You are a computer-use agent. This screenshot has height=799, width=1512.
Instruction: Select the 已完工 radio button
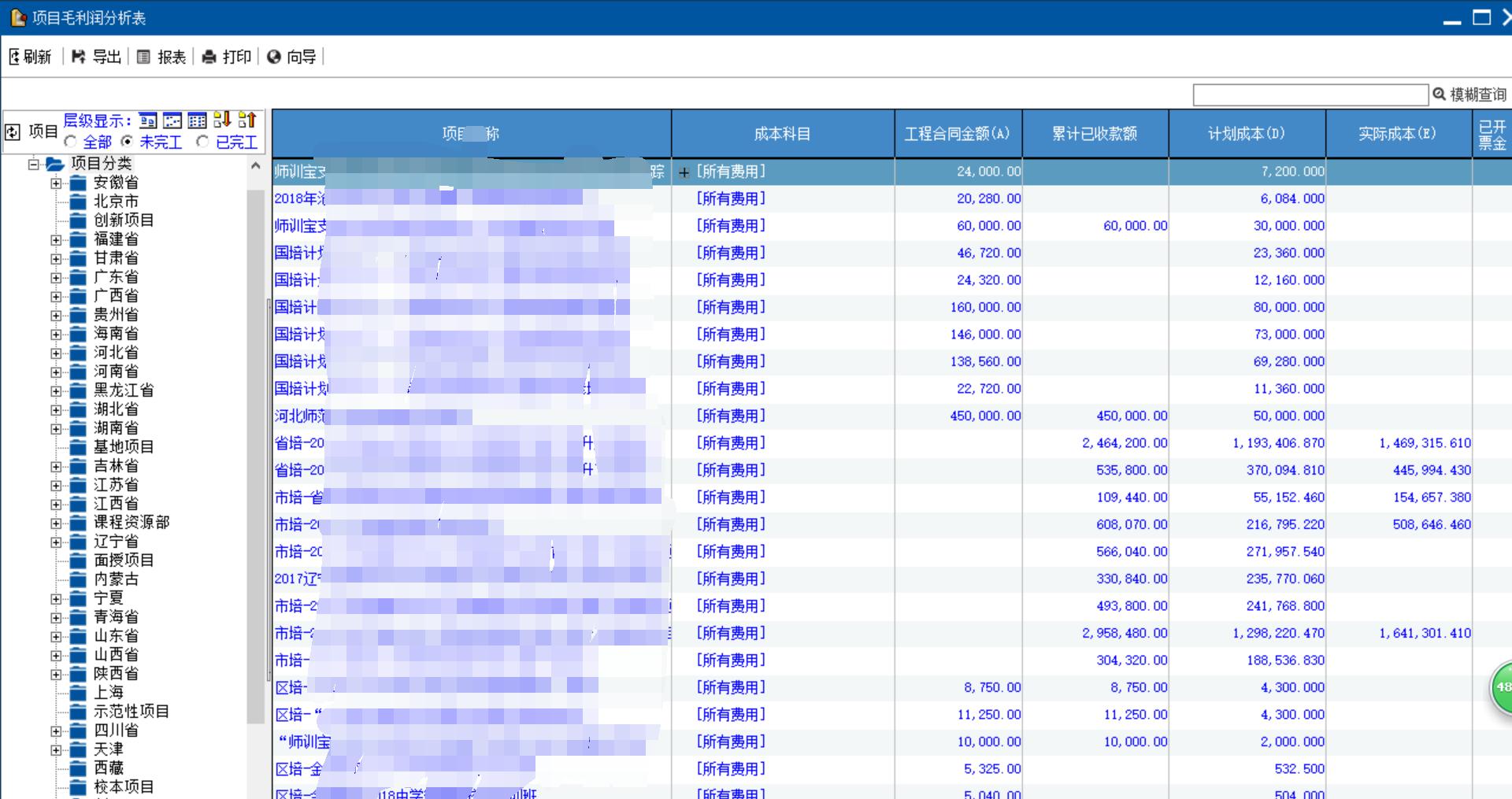(202, 142)
